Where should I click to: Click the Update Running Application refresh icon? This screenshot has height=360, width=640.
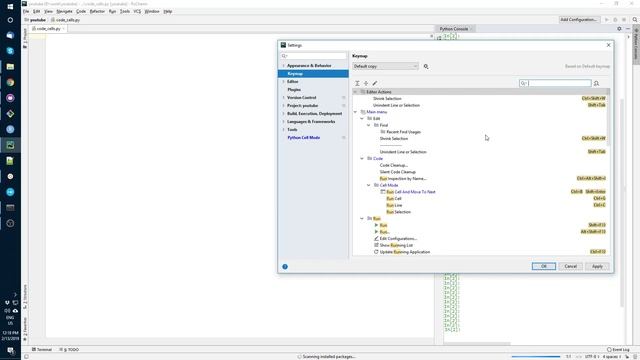point(376,252)
